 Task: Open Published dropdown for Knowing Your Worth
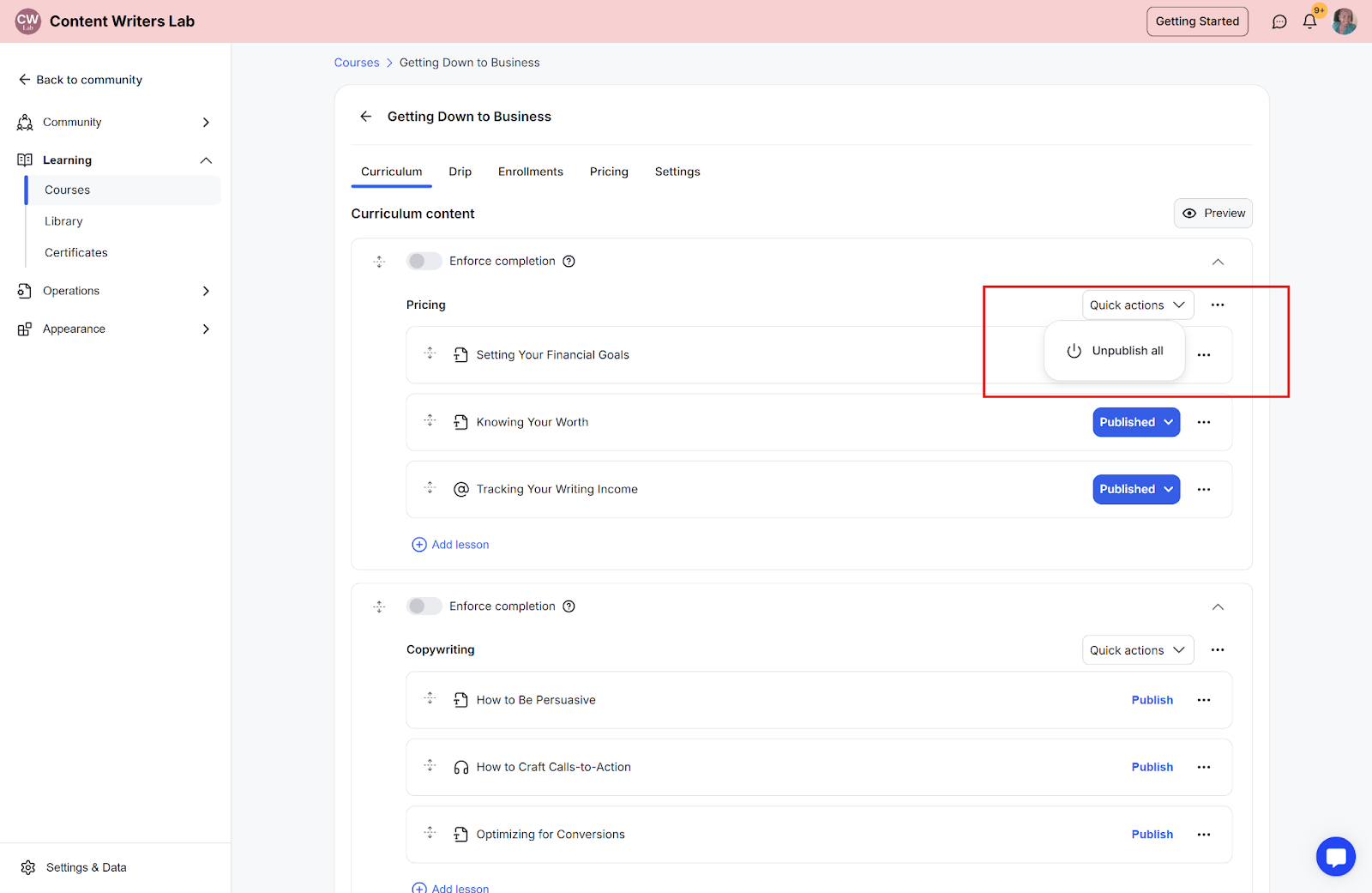click(1135, 422)
